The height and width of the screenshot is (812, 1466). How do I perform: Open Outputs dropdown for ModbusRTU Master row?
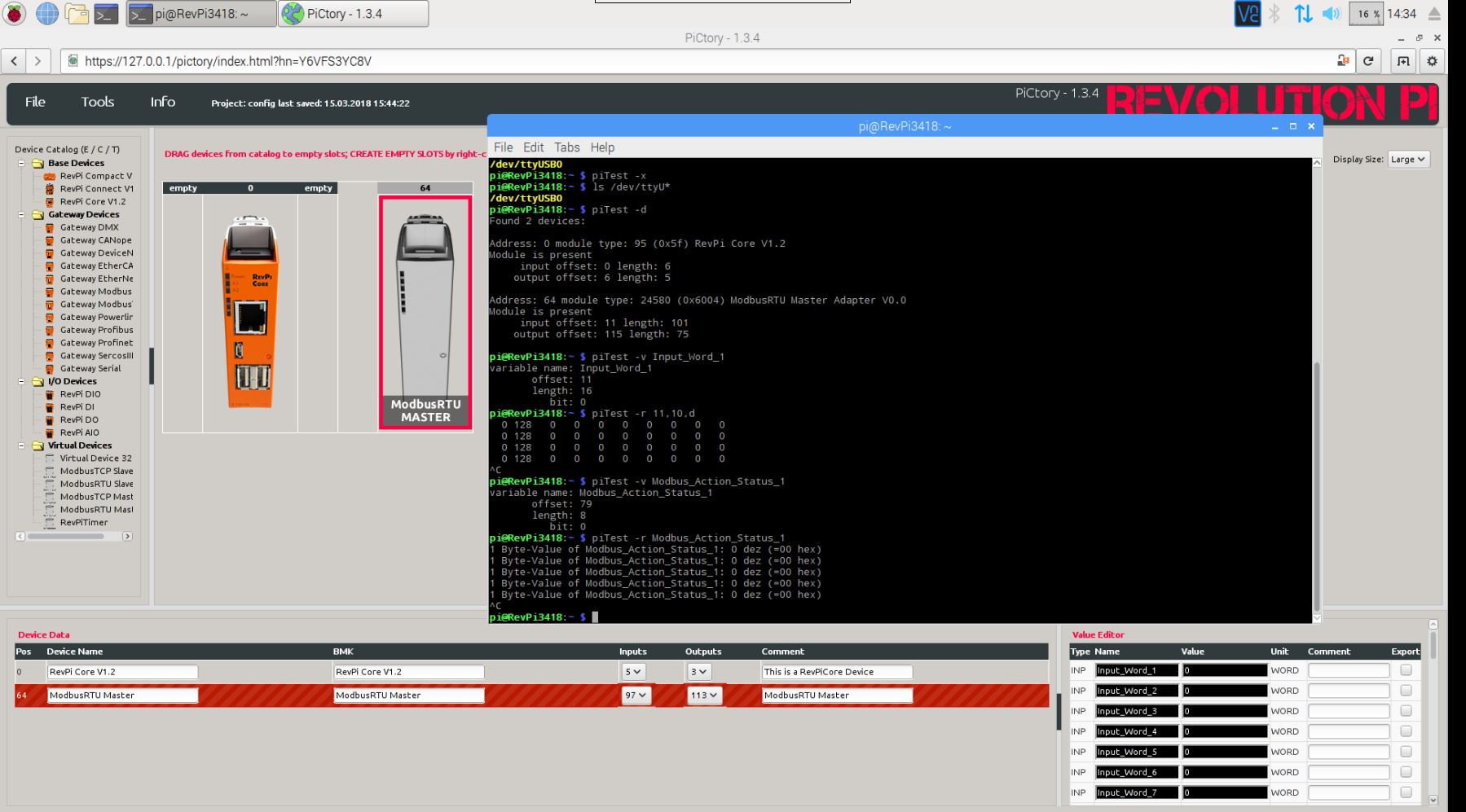click(x=704, y=696)
